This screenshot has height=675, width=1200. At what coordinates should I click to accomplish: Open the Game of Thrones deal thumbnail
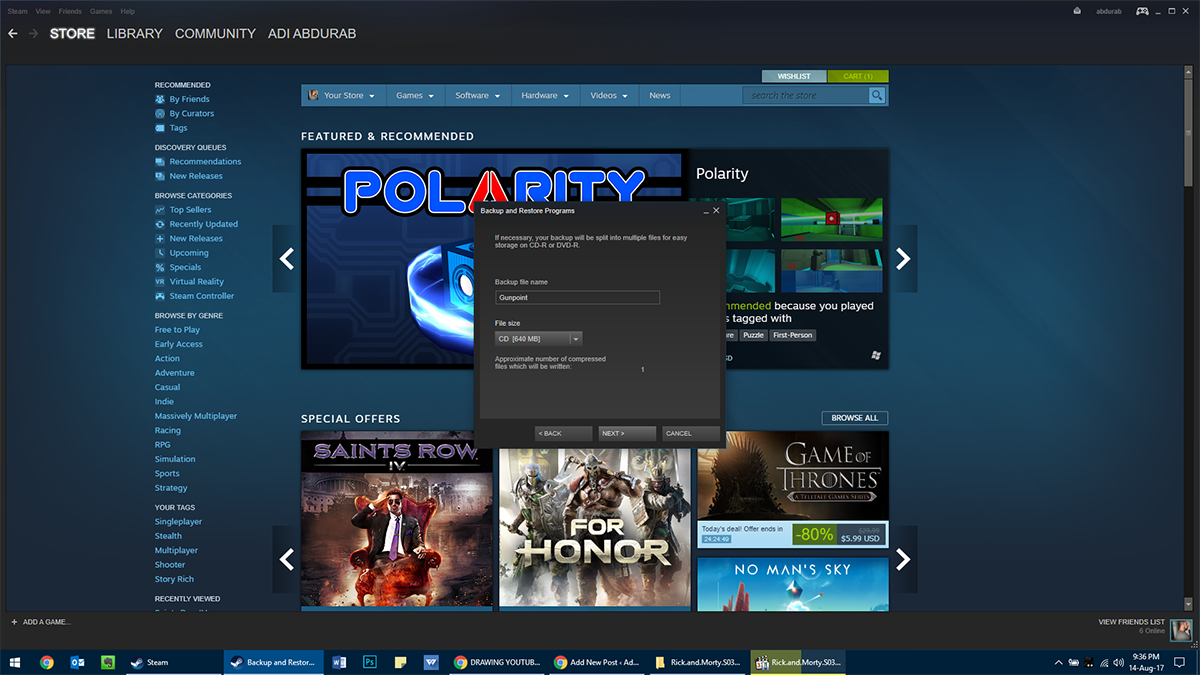(x=793, y=477)
